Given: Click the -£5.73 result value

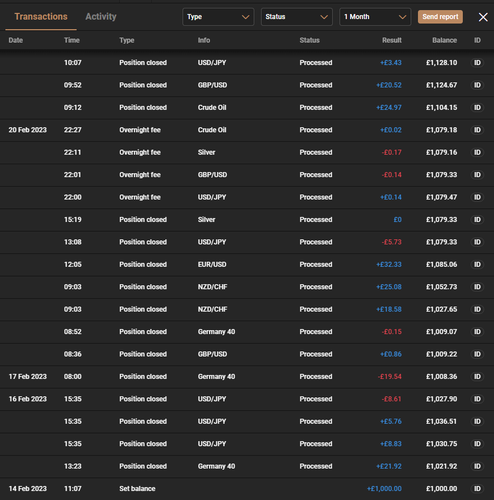Looking at the screenshot, I should click(392, 242).
